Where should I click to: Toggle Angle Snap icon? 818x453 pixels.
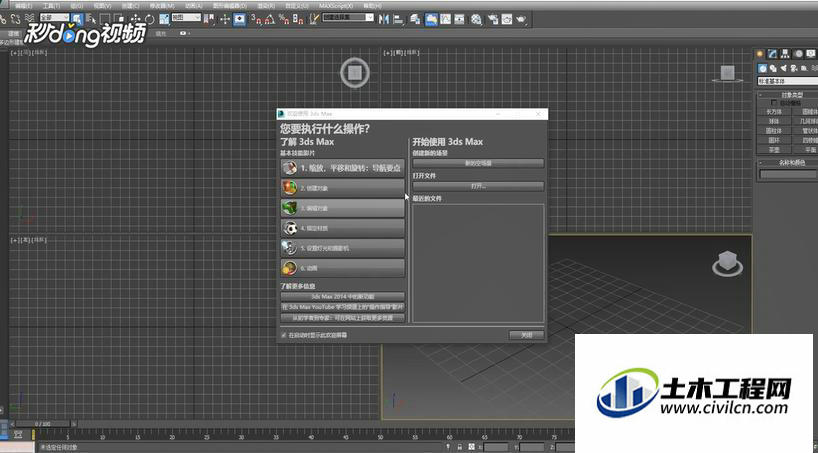(x=270, y=19)
